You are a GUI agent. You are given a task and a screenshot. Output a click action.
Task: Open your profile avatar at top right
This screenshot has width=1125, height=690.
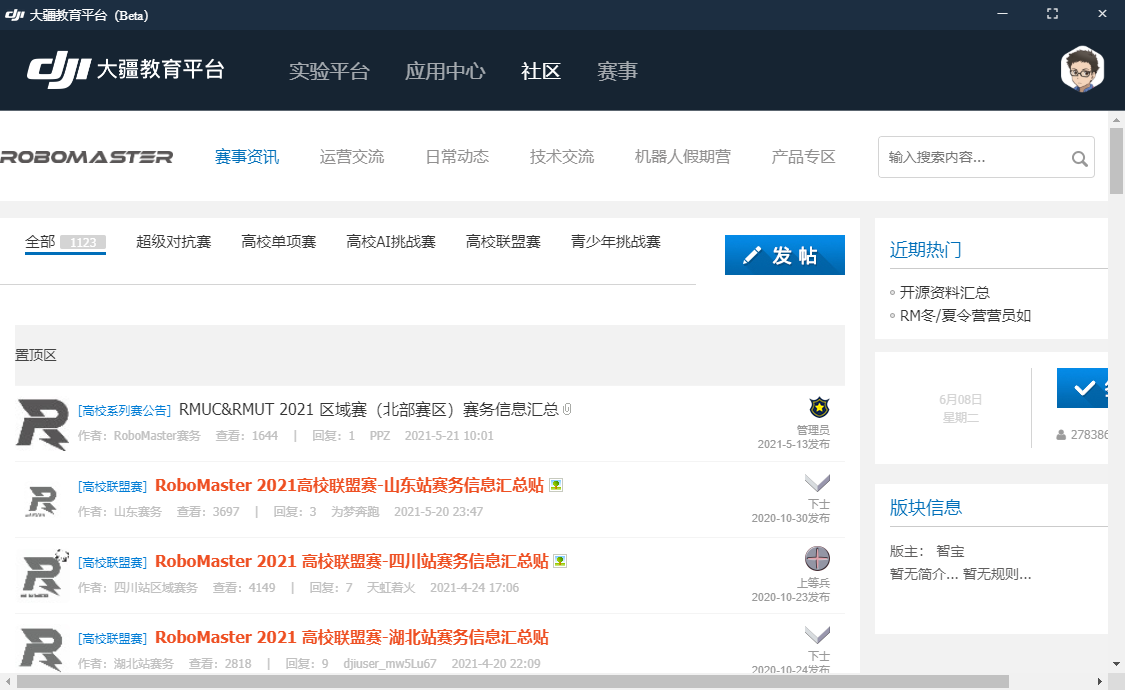(1082, 70)
